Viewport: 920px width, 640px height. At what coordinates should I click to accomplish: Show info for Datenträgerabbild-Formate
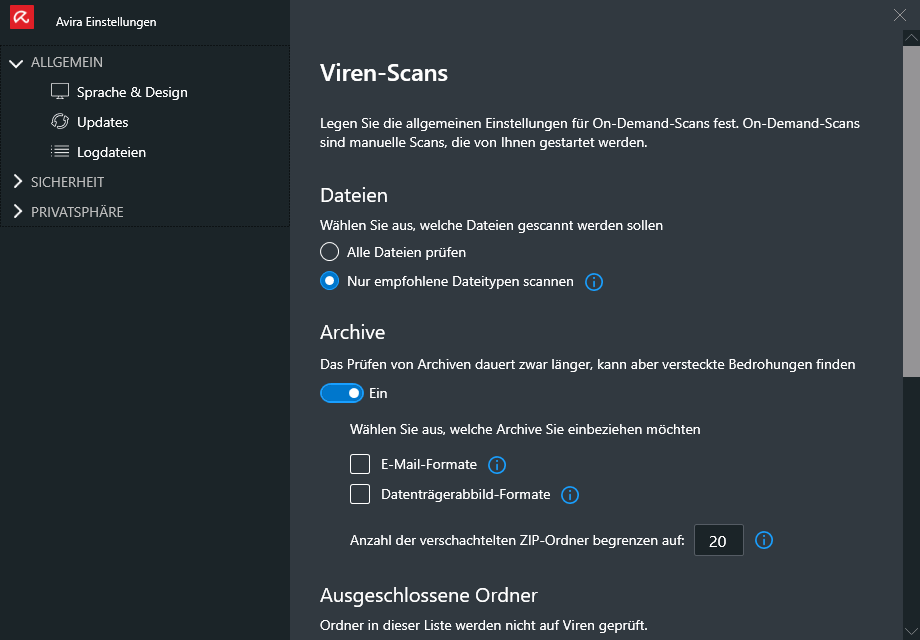click(570, 495)
